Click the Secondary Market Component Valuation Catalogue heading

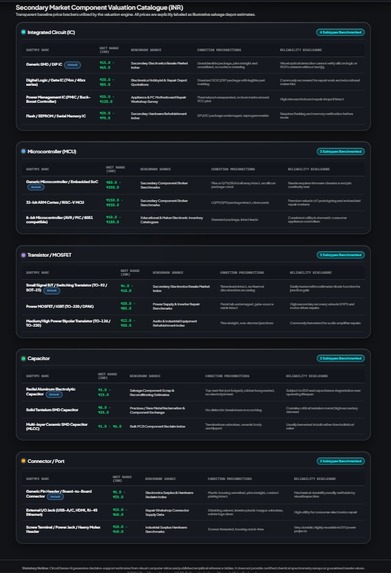pyautogui.click(x=99, y=7)
